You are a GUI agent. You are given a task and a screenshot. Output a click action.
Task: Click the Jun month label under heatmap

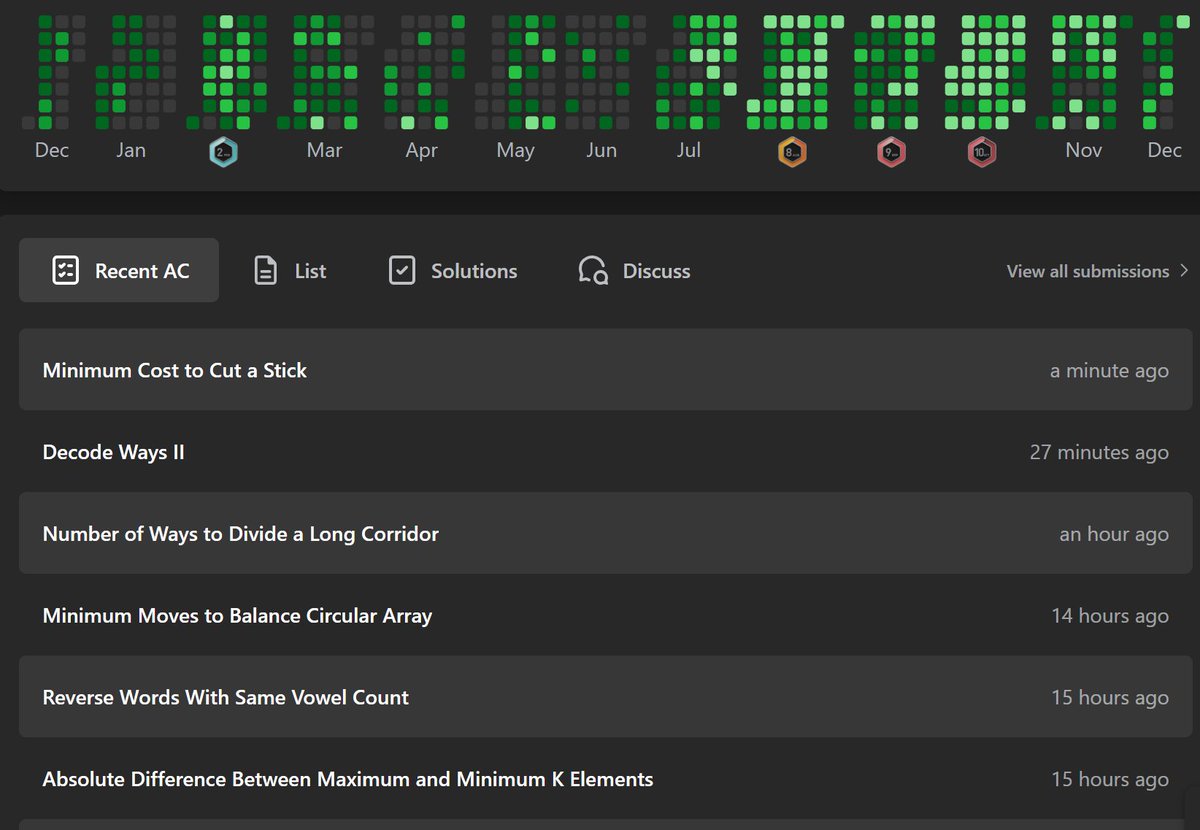coord(601,150)
